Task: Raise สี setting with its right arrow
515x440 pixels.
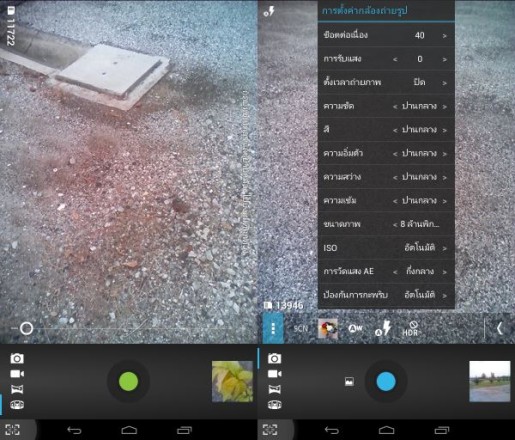Action: [445, 130]
